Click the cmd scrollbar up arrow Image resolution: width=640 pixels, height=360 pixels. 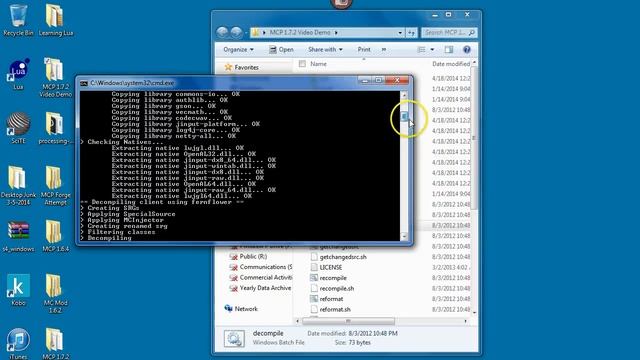tap(404, 95)
